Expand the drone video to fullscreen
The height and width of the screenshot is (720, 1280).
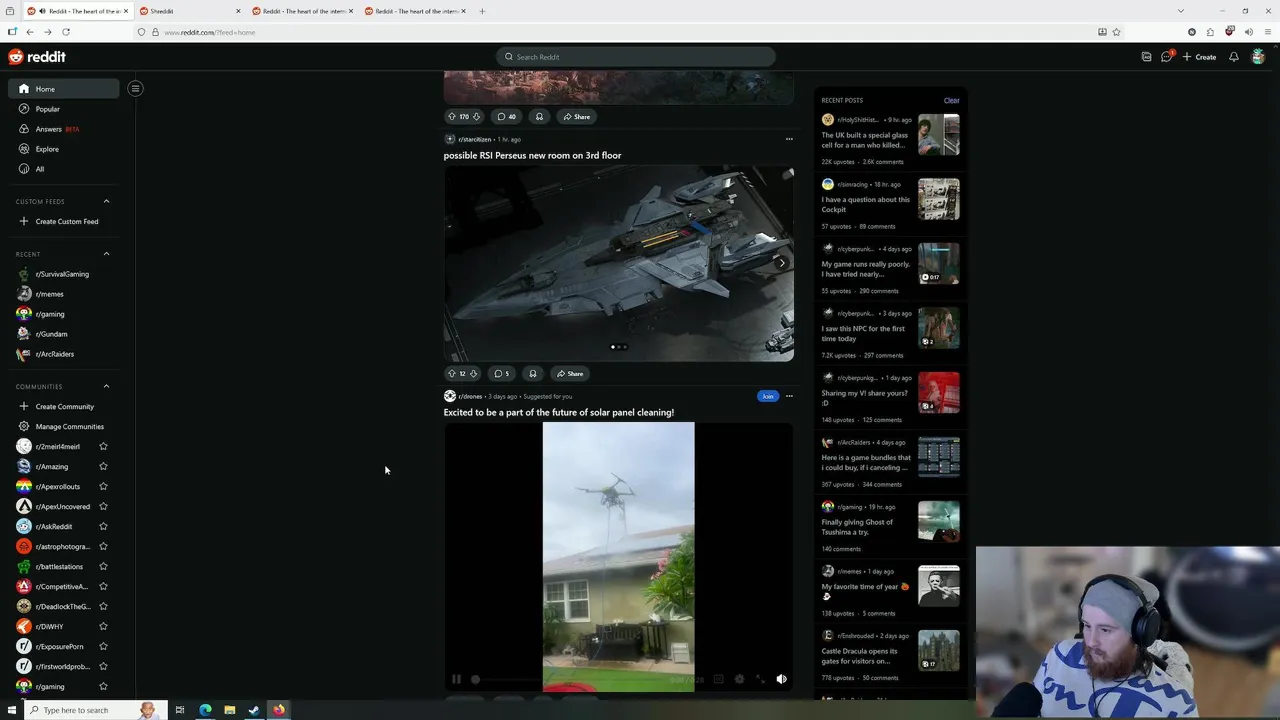[760, 679]
